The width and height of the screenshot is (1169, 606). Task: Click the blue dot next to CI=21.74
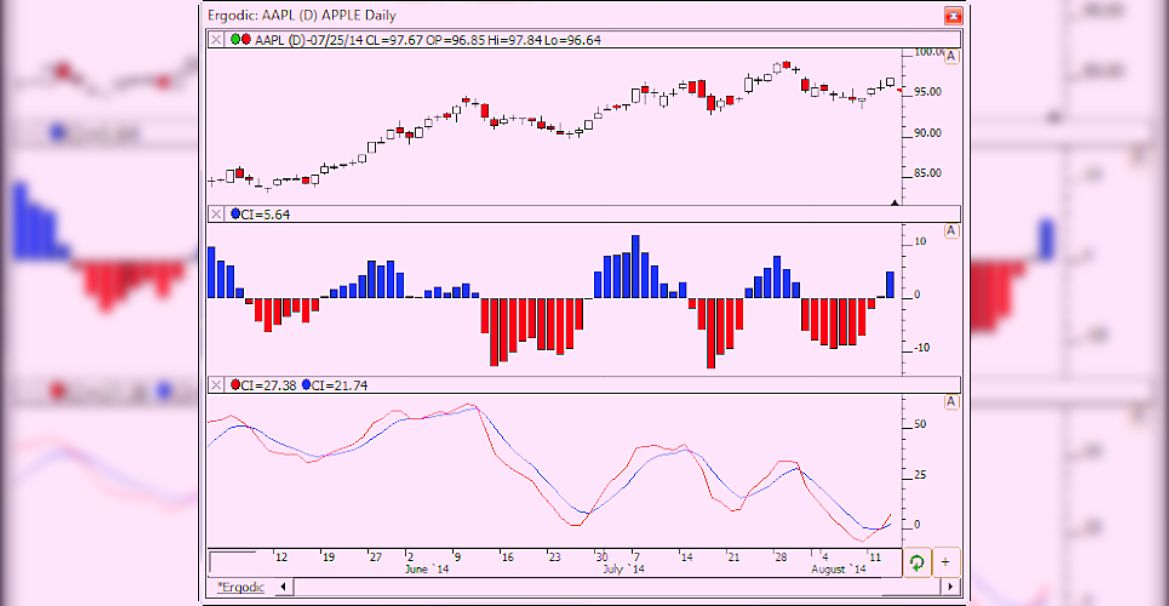(x=307, y=384)
